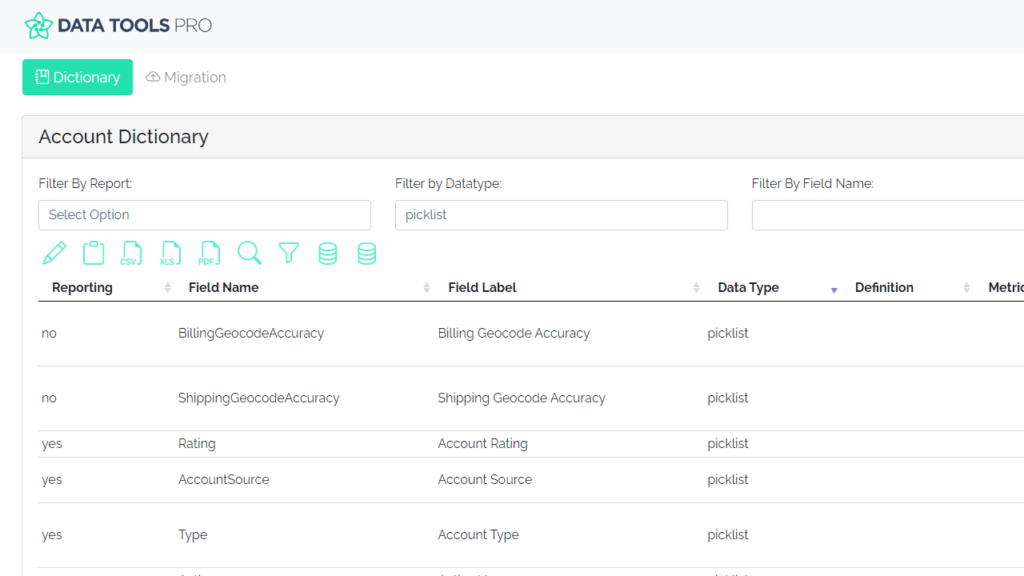Click the active Data Type sort arrow
The image size is (1024, 576).
tap(833, 287)
